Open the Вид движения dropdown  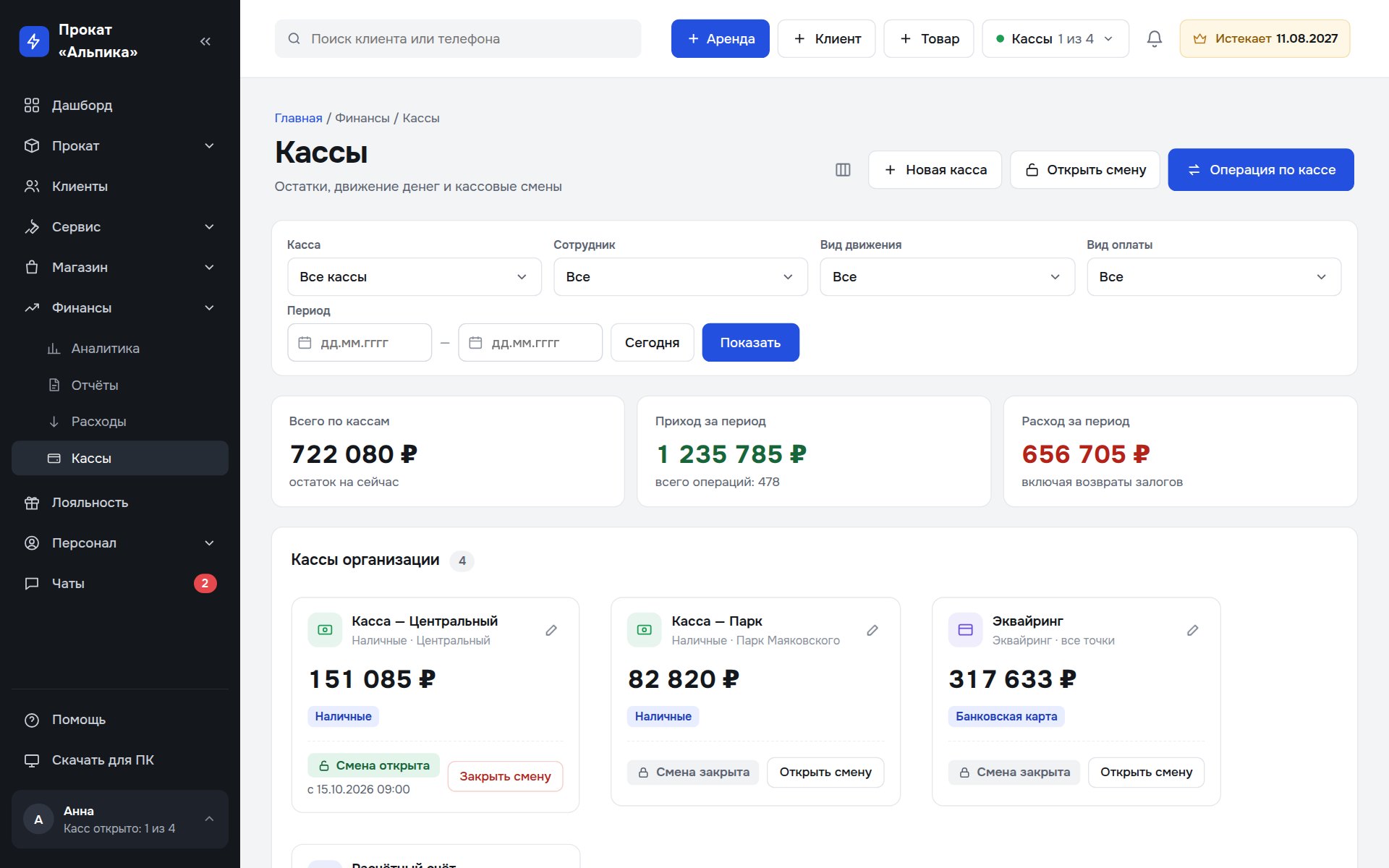coord(947,276)
